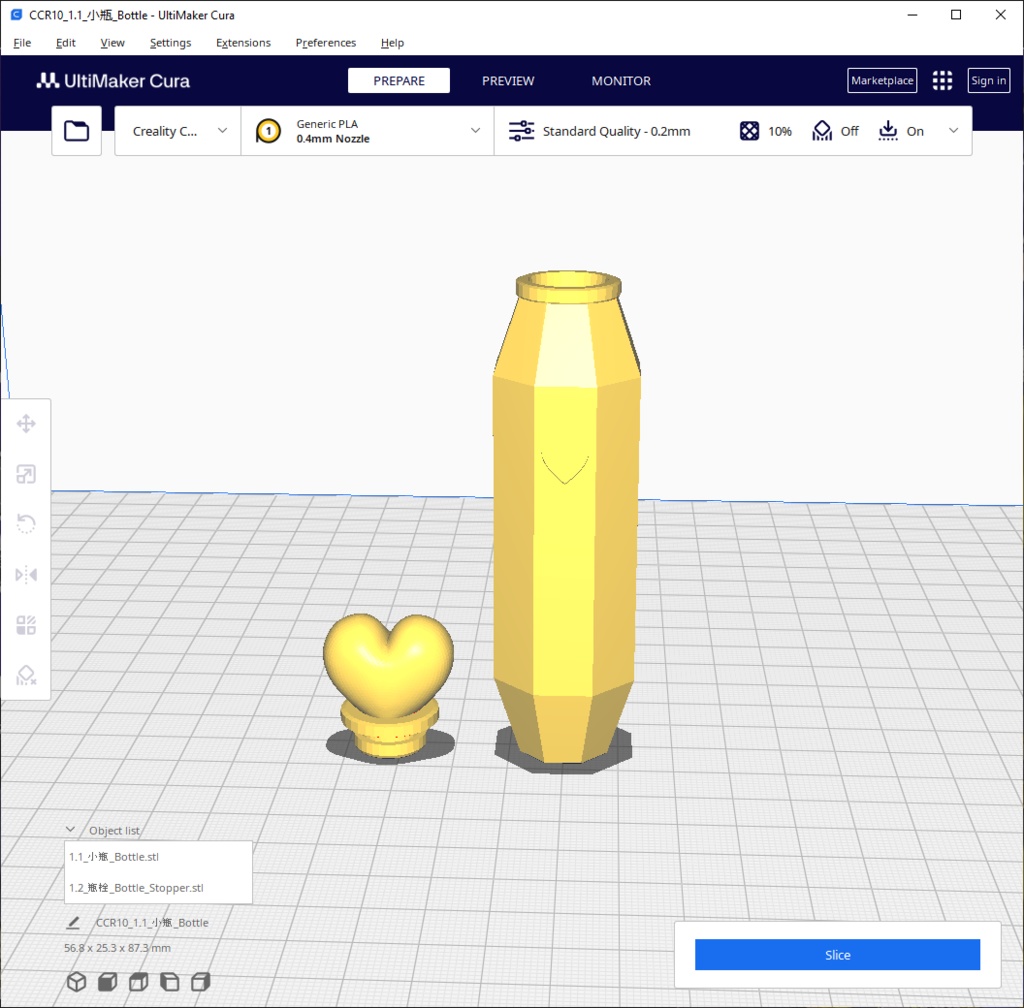The height and width of the screenshot is (1008, 1024).
Task: Toggle support generation Off setting
Action: click(x=835, y=130)
